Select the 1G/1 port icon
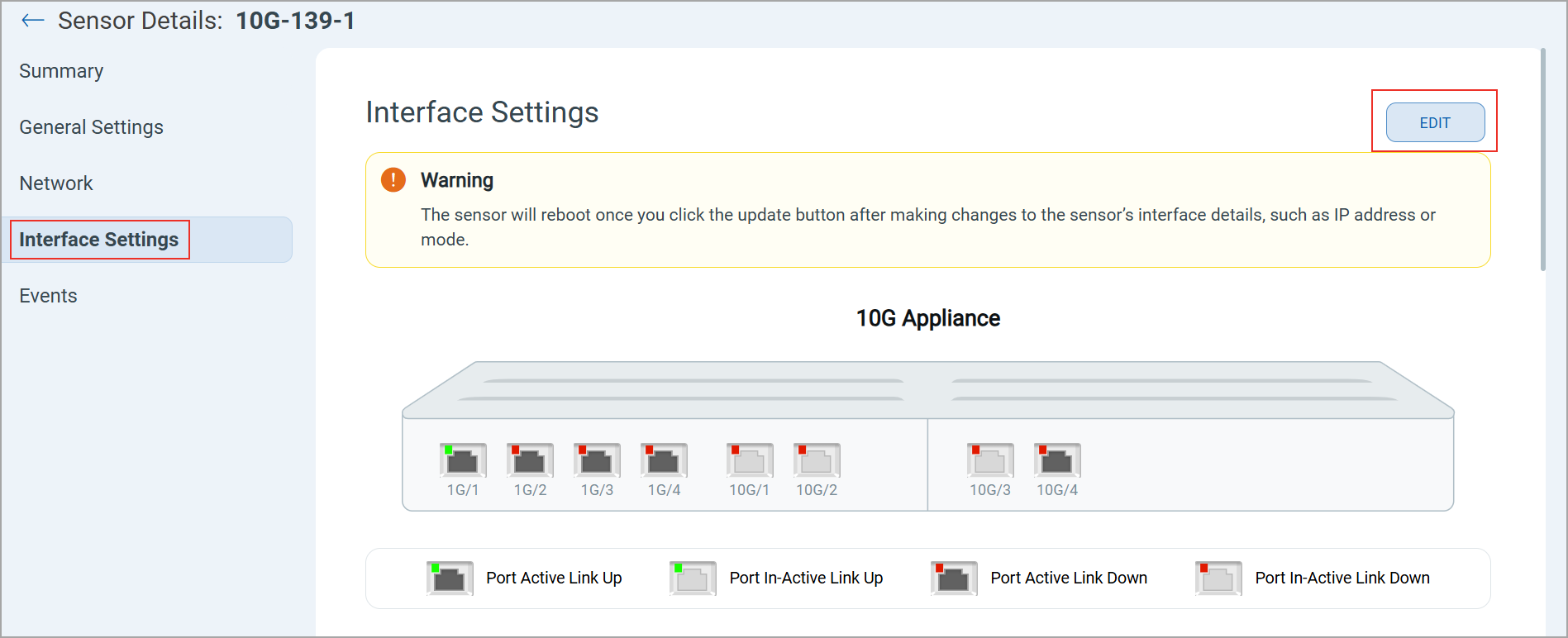 pyautogui.click(x=463, y=460)
